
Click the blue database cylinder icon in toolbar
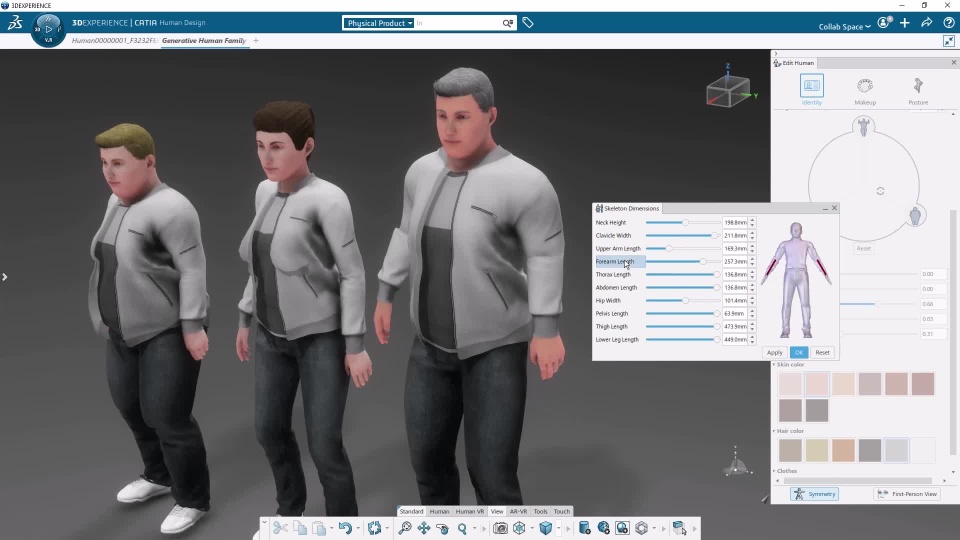(x=584, y=528)
